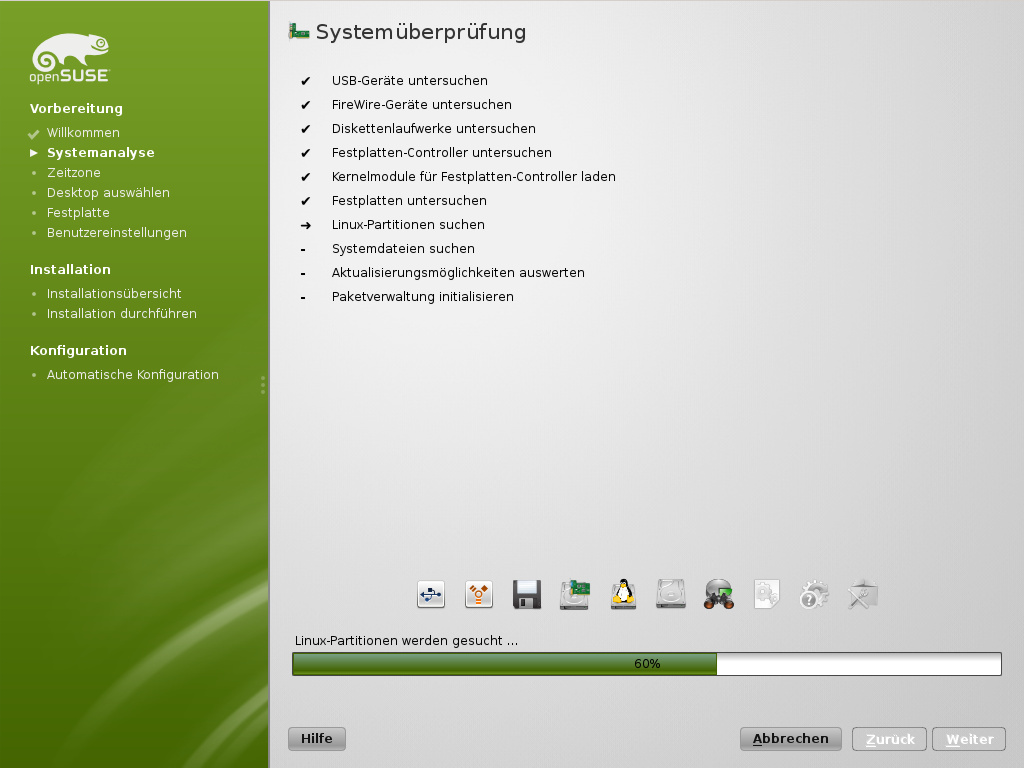This screenshot has width=1024, height=768.
Task: Go back with the Zurück button
Action: pyautogui.click(x=889, y=739)
